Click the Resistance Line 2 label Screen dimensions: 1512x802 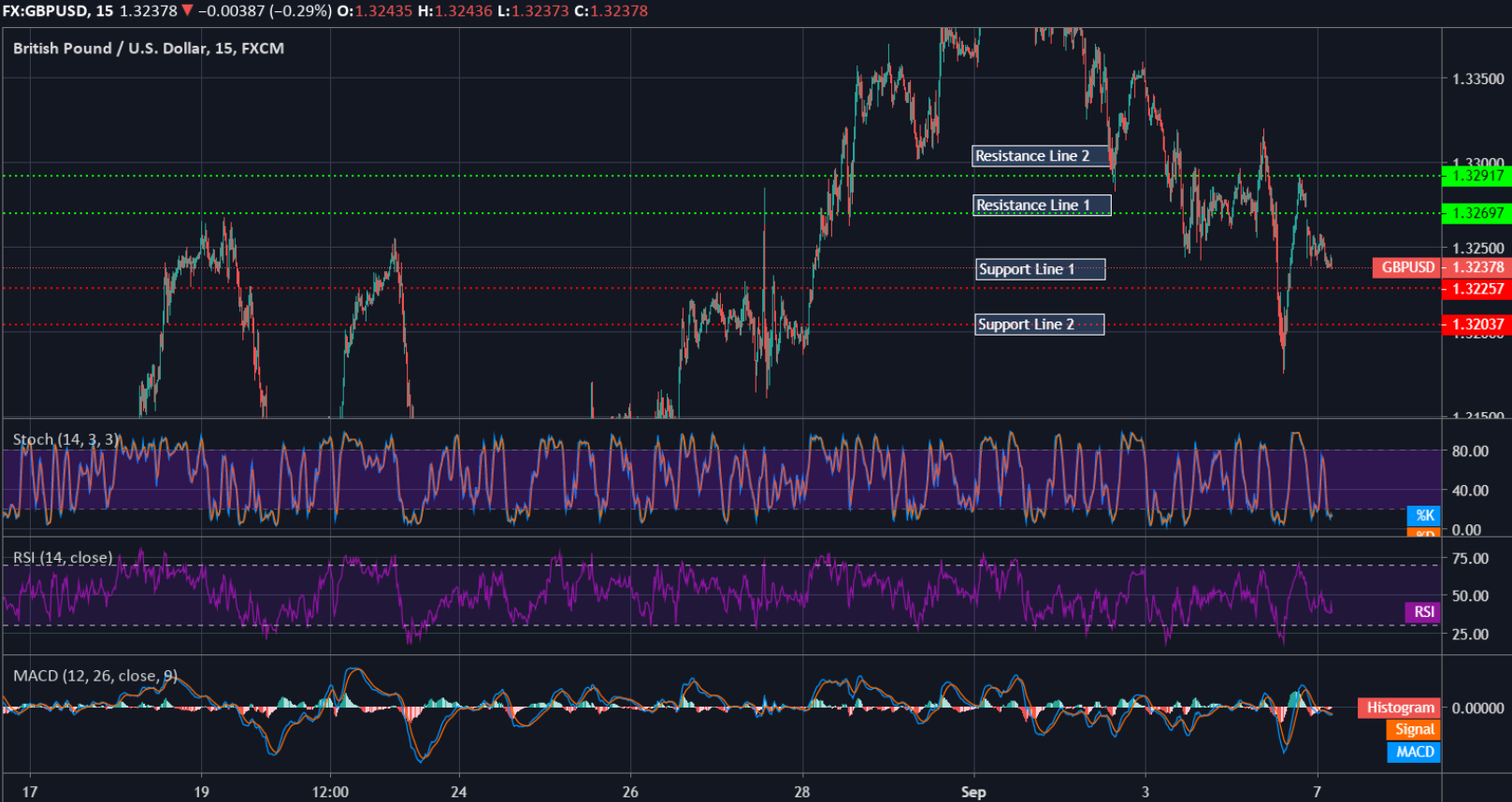pos(1042,156)
